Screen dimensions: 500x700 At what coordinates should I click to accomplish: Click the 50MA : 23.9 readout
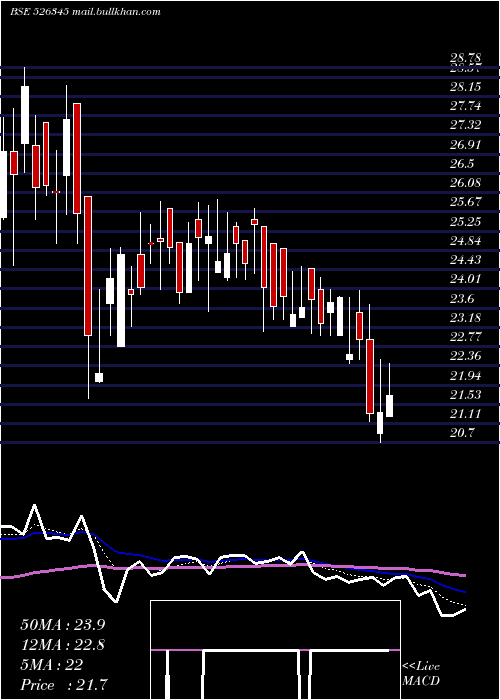[x=63, y=625]
